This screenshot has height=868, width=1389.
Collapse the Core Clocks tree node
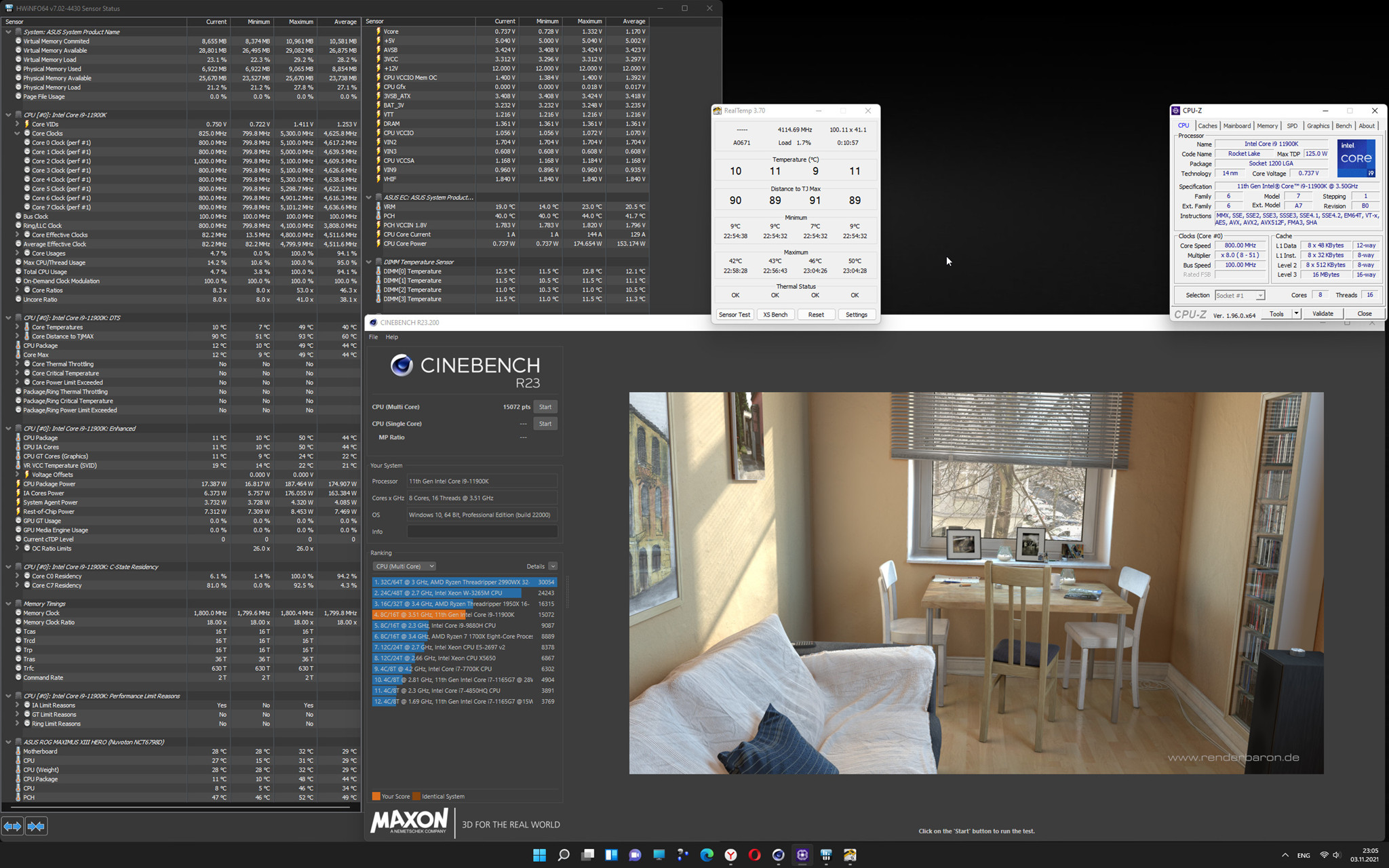pos(17,134)
